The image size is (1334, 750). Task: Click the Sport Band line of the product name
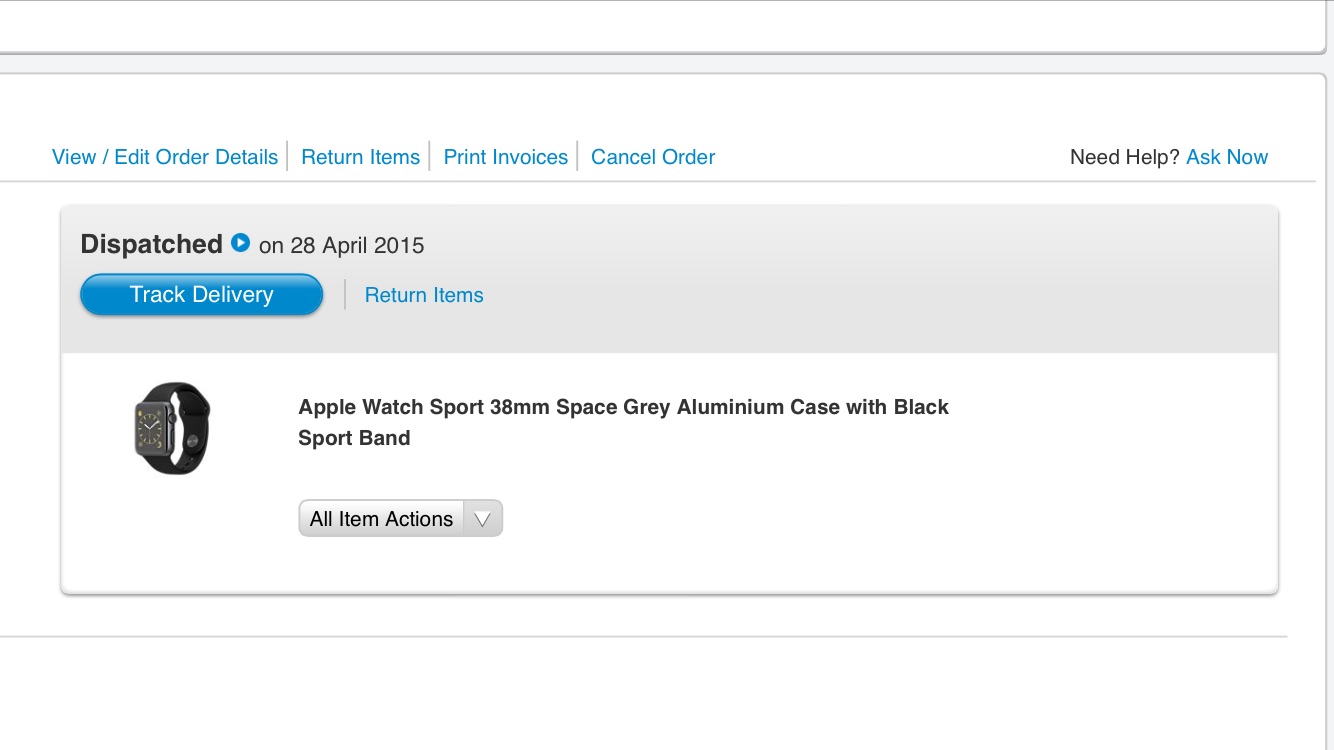(354, 438)
